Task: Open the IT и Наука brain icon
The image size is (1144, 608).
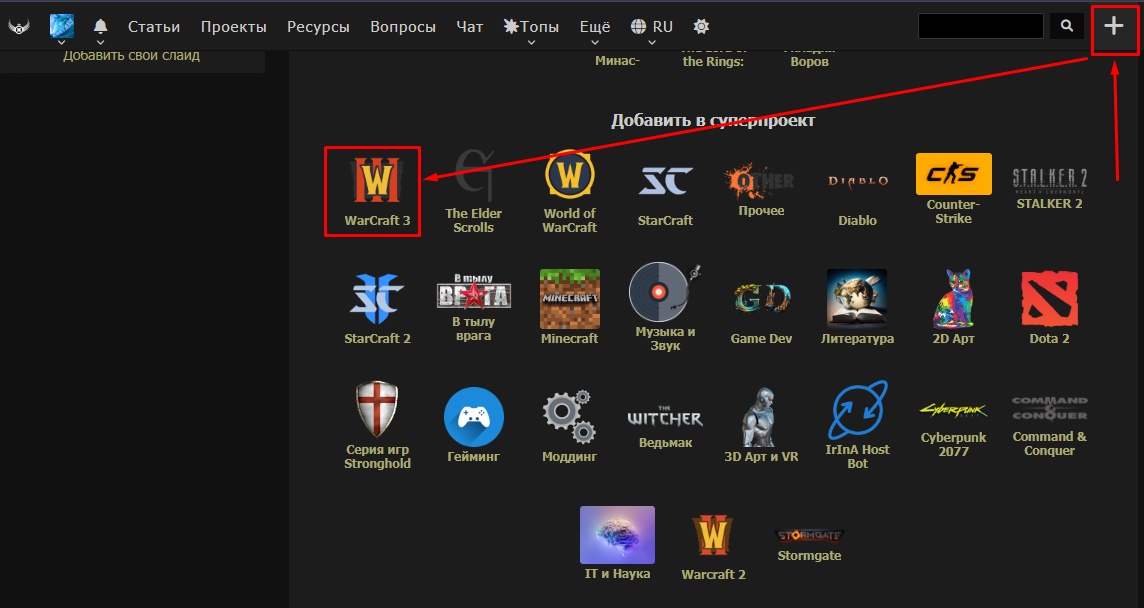Action: coord(617,535)
